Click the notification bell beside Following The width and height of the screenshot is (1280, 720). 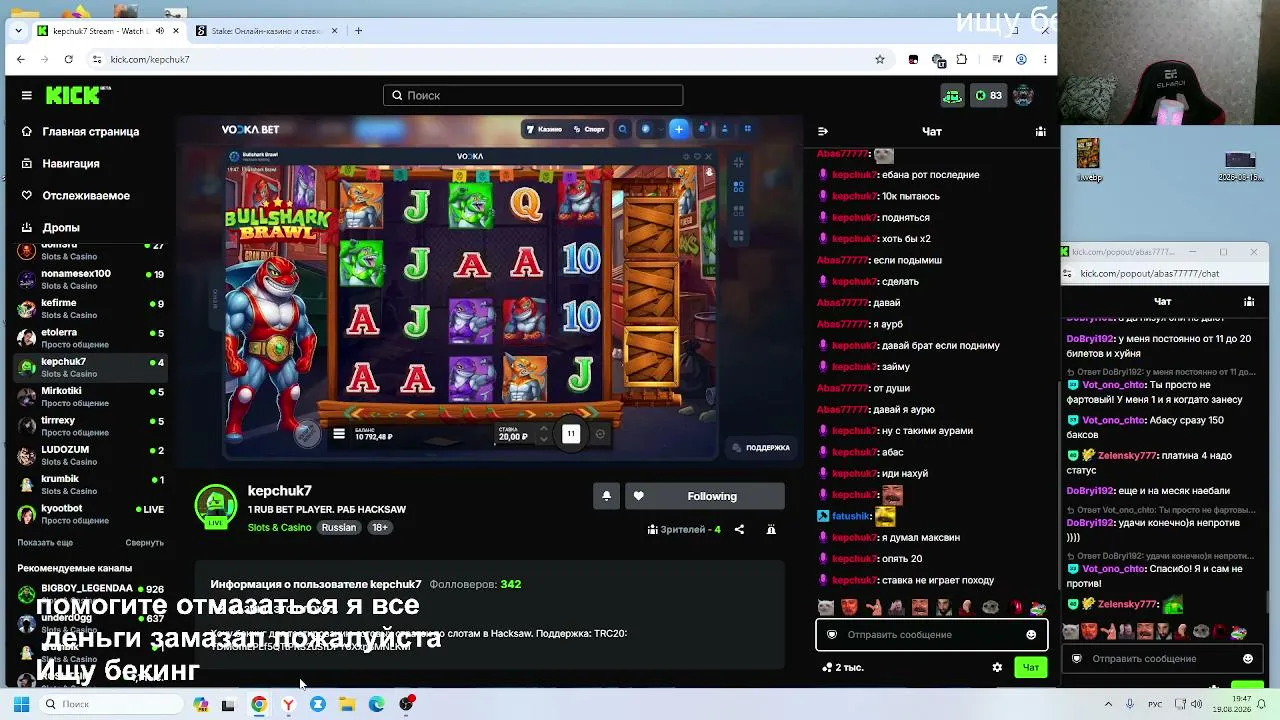point(606,496)
